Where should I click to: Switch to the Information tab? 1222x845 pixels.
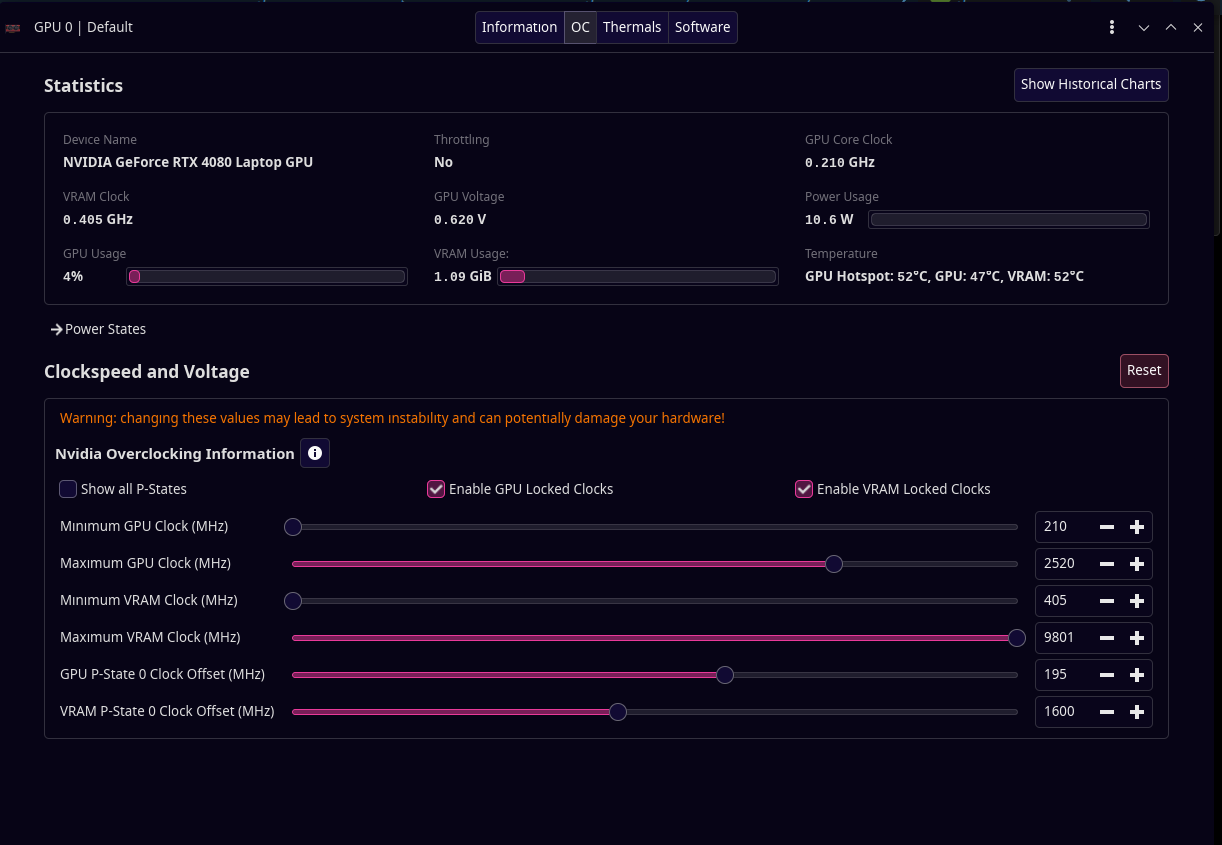tap(519, 27)
